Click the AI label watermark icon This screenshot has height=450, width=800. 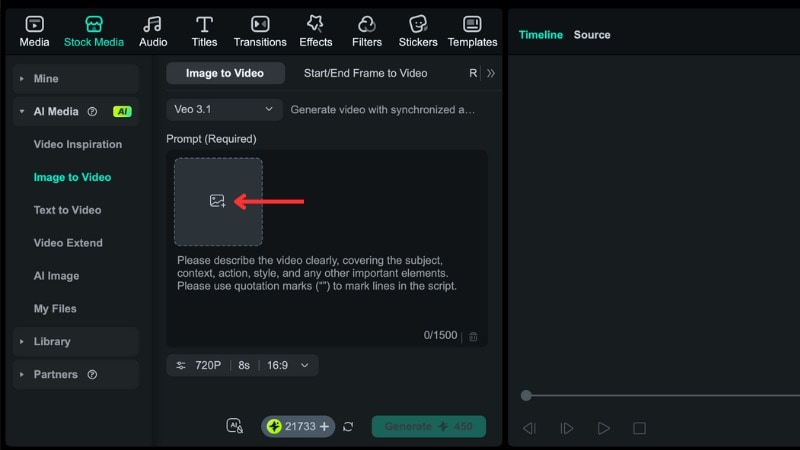235,426
